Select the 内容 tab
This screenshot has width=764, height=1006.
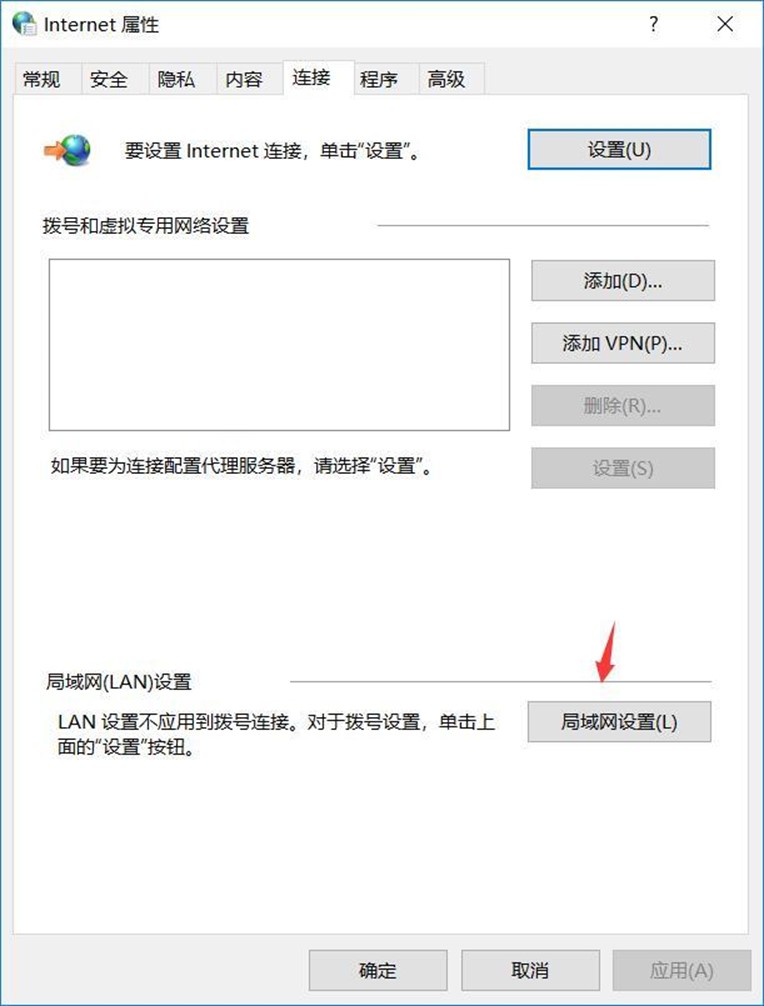pos(244,80)
